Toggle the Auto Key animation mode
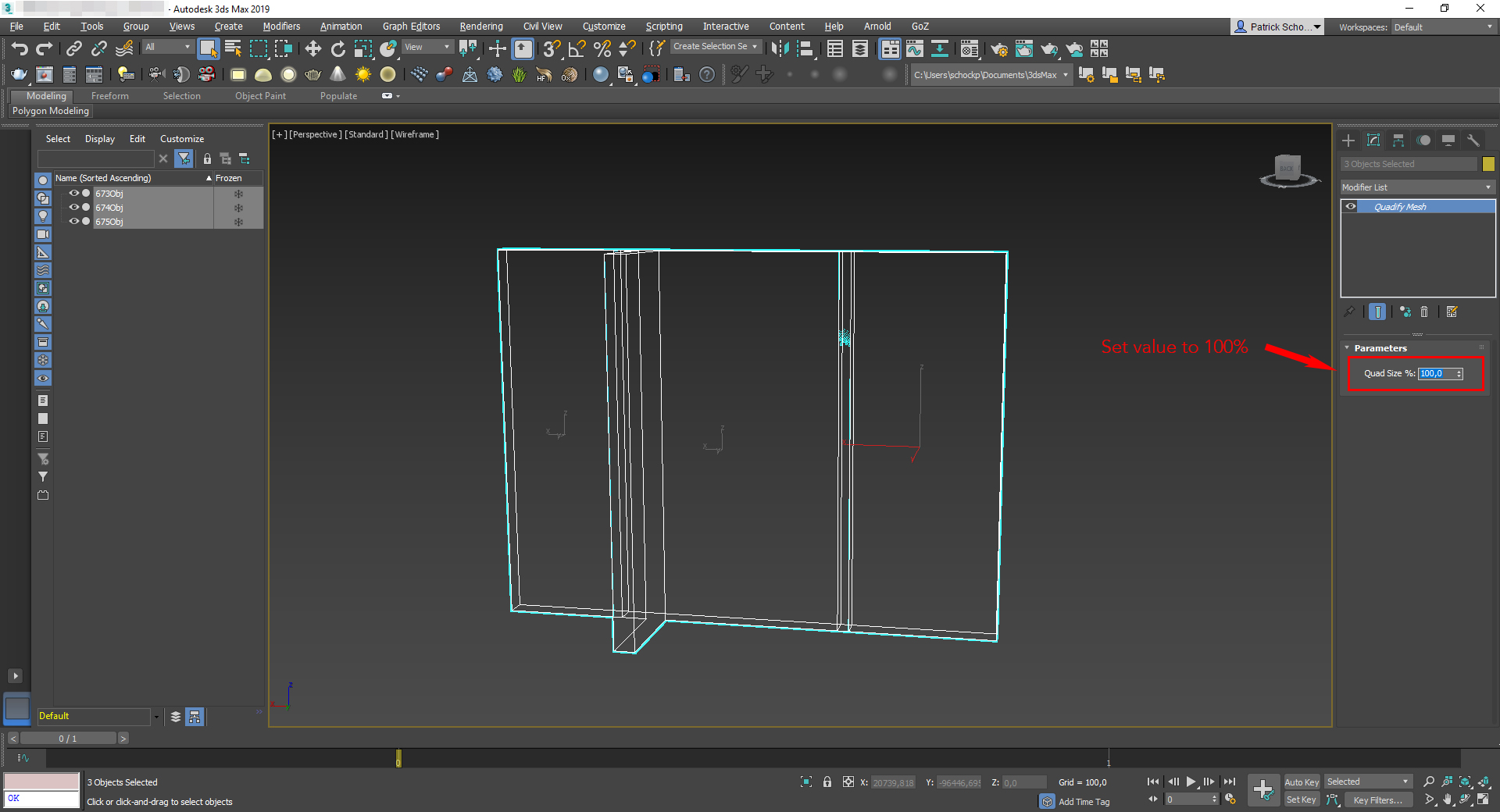Screen dimensions: 1500x812 click(1301, 782)
